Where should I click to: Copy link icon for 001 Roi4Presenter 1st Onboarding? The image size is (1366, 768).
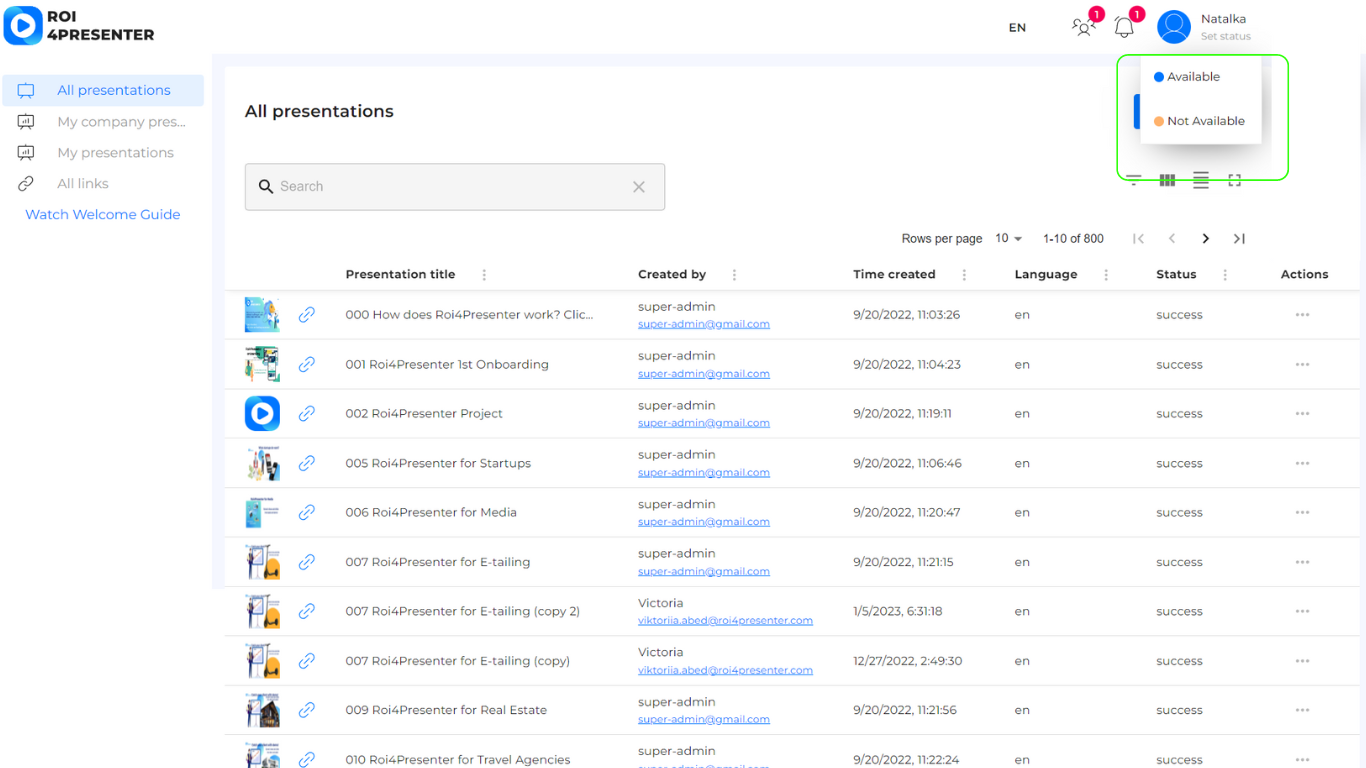tap(307, 364)
